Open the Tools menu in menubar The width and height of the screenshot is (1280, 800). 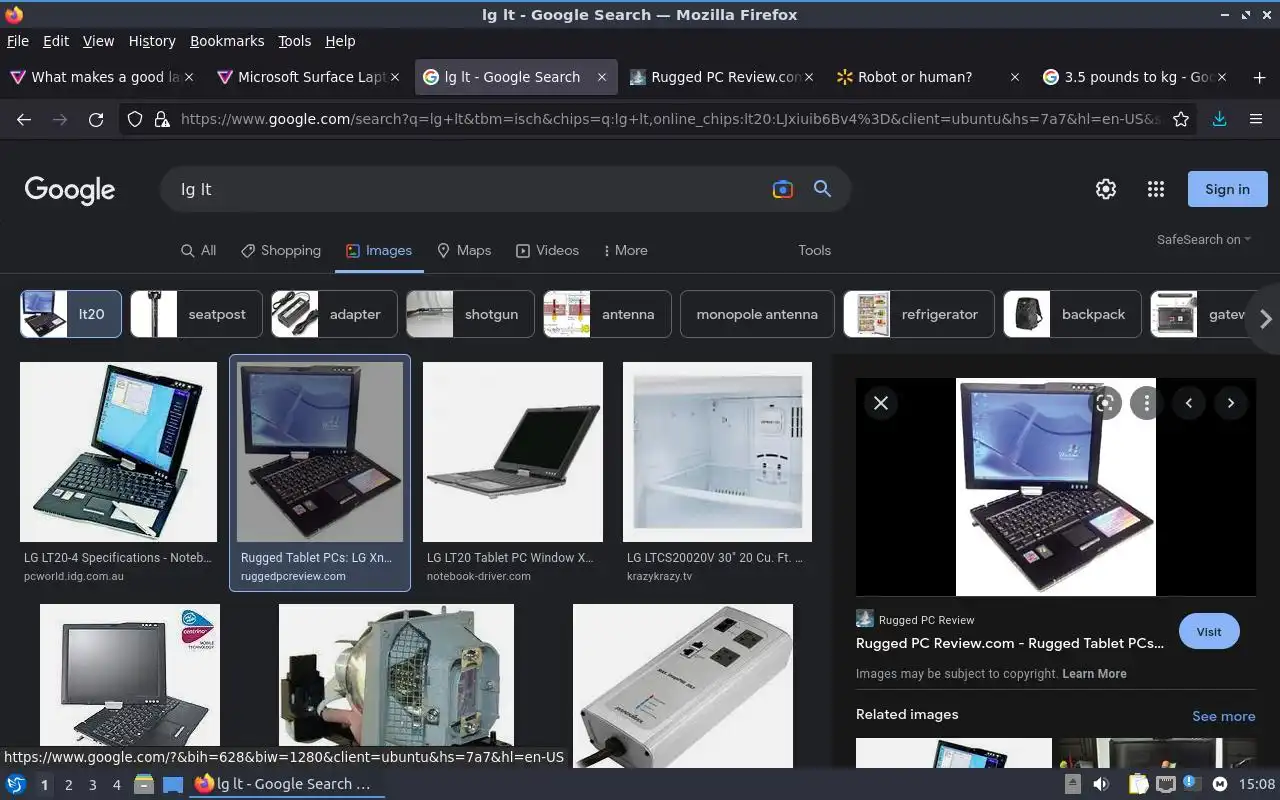(x=294, y=41)
